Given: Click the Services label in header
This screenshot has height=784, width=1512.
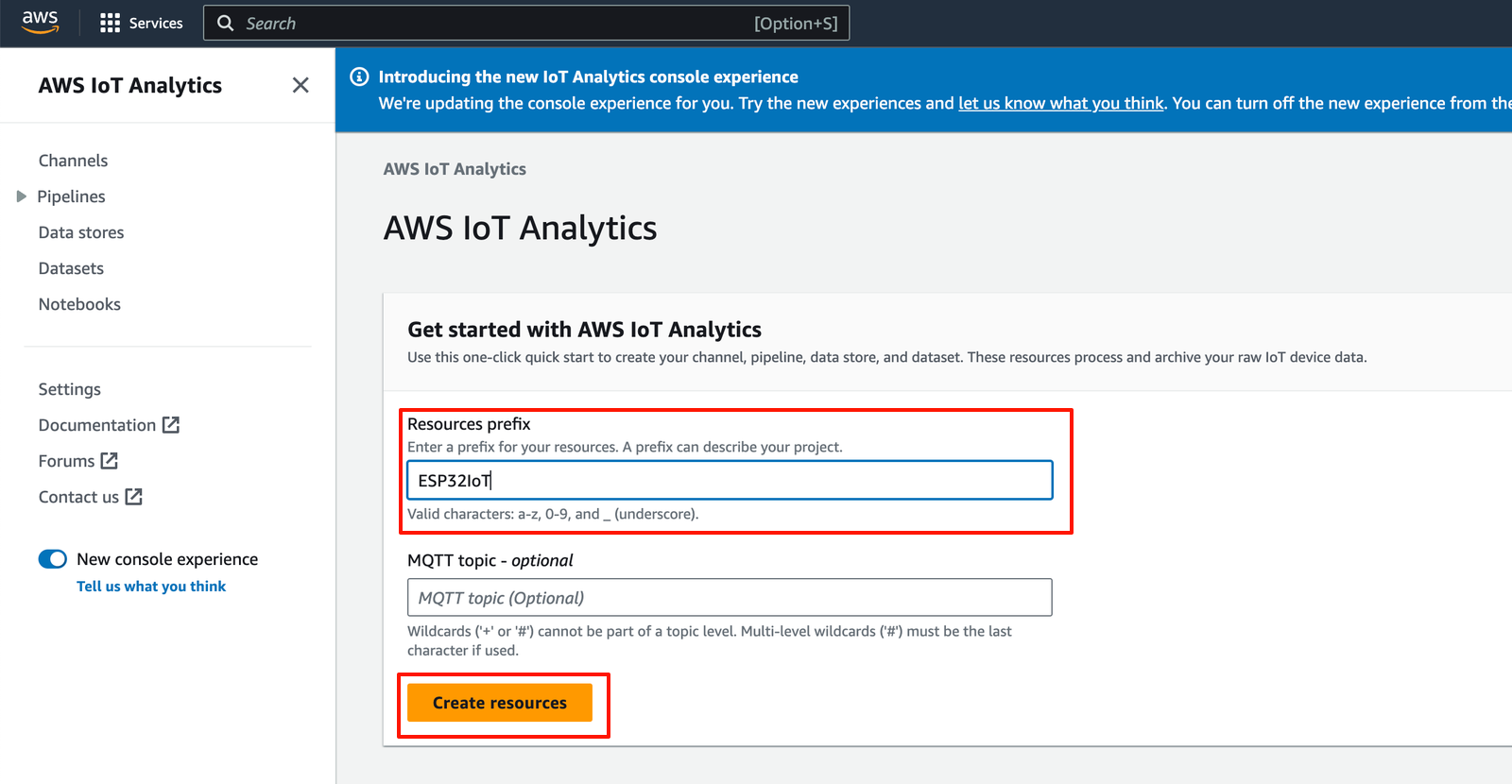Looking at the screenshot, I should 156,23.
